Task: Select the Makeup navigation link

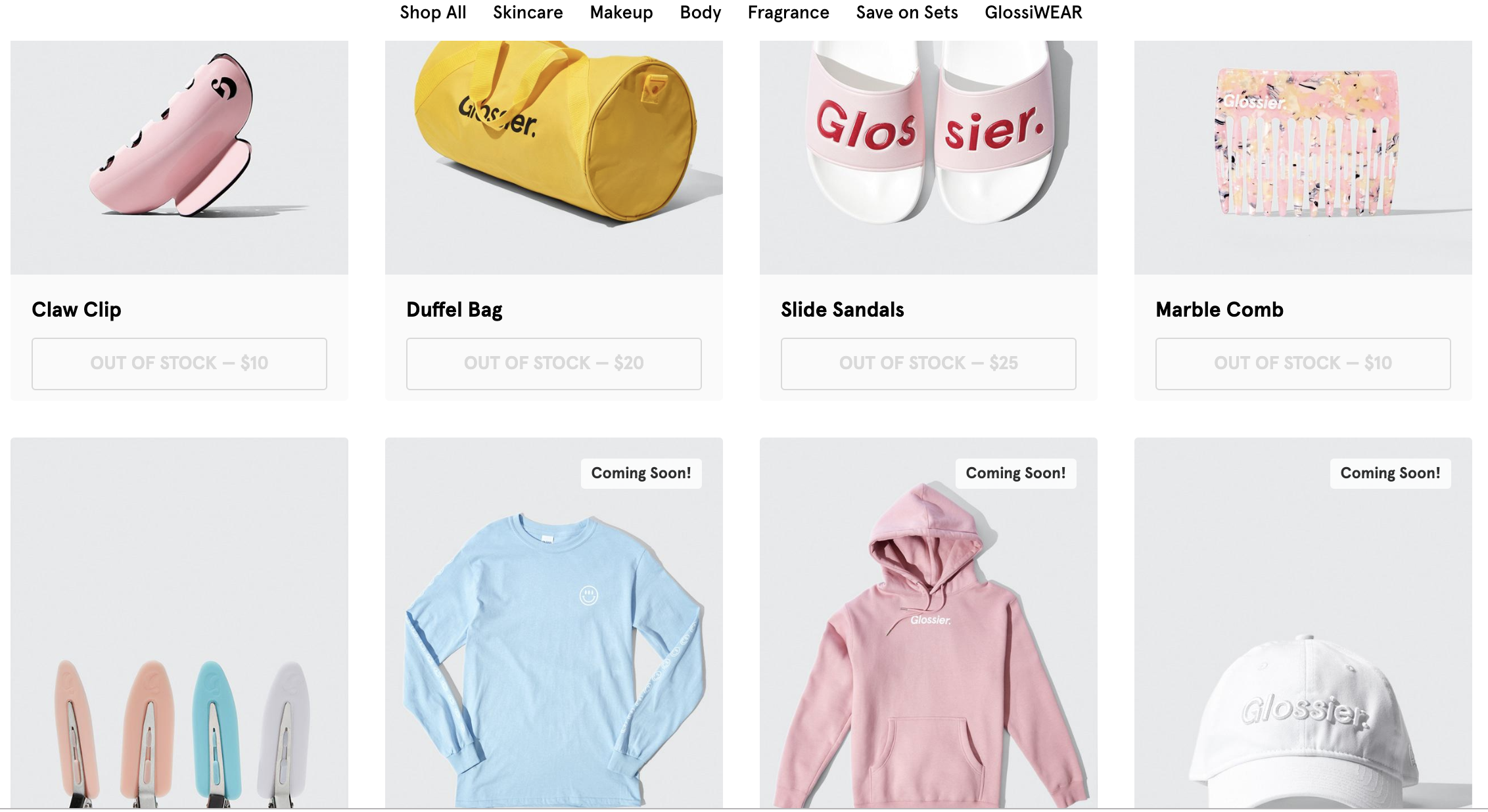Action: 621,12
